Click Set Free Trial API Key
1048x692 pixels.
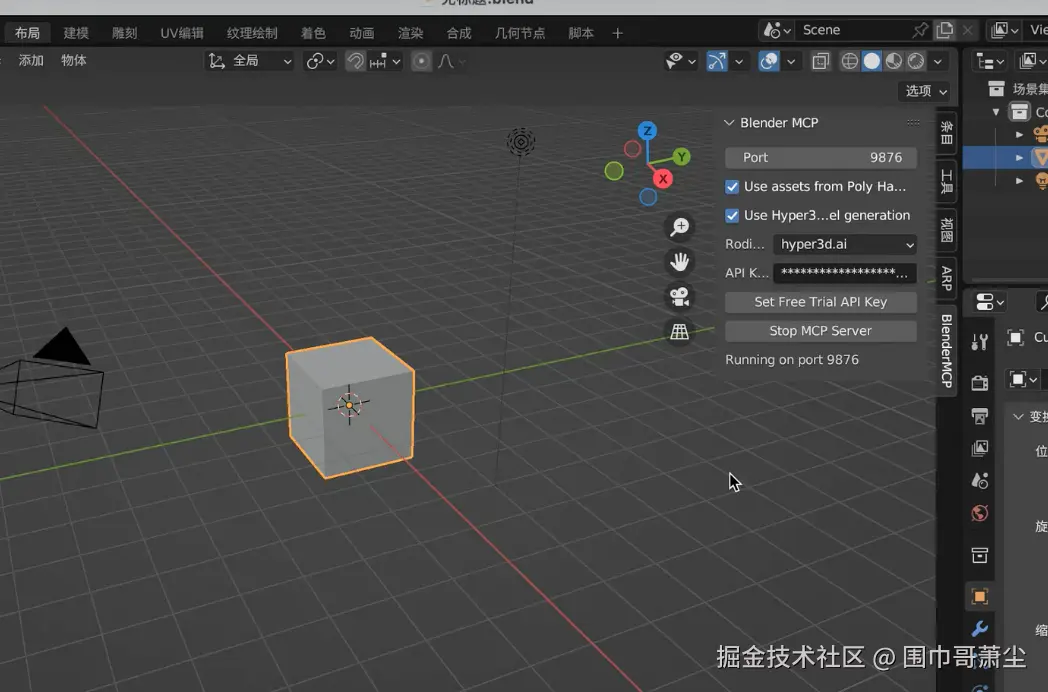821,302
